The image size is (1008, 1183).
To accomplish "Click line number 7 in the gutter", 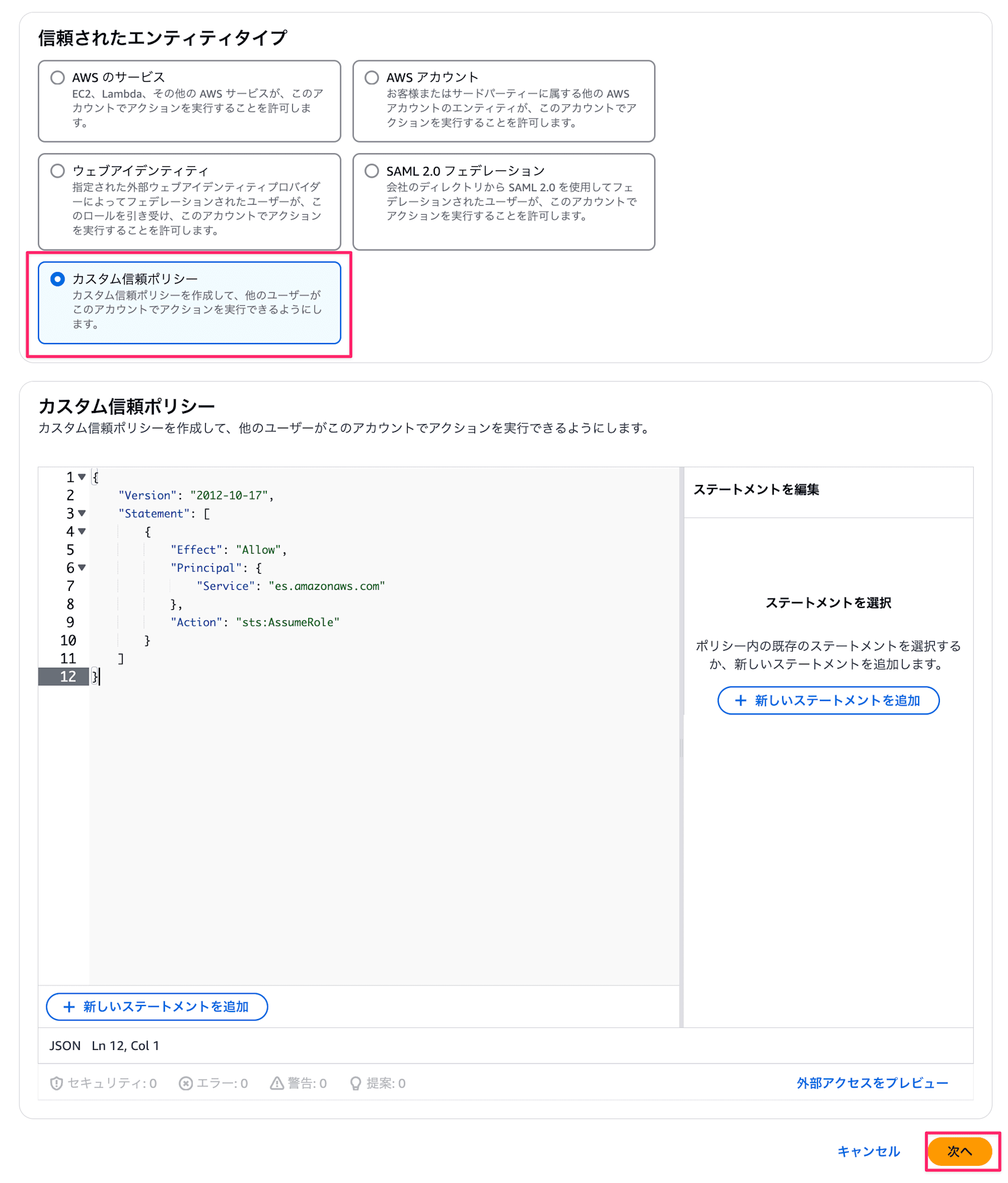I will pyautogui.click(x=70, y=586).
